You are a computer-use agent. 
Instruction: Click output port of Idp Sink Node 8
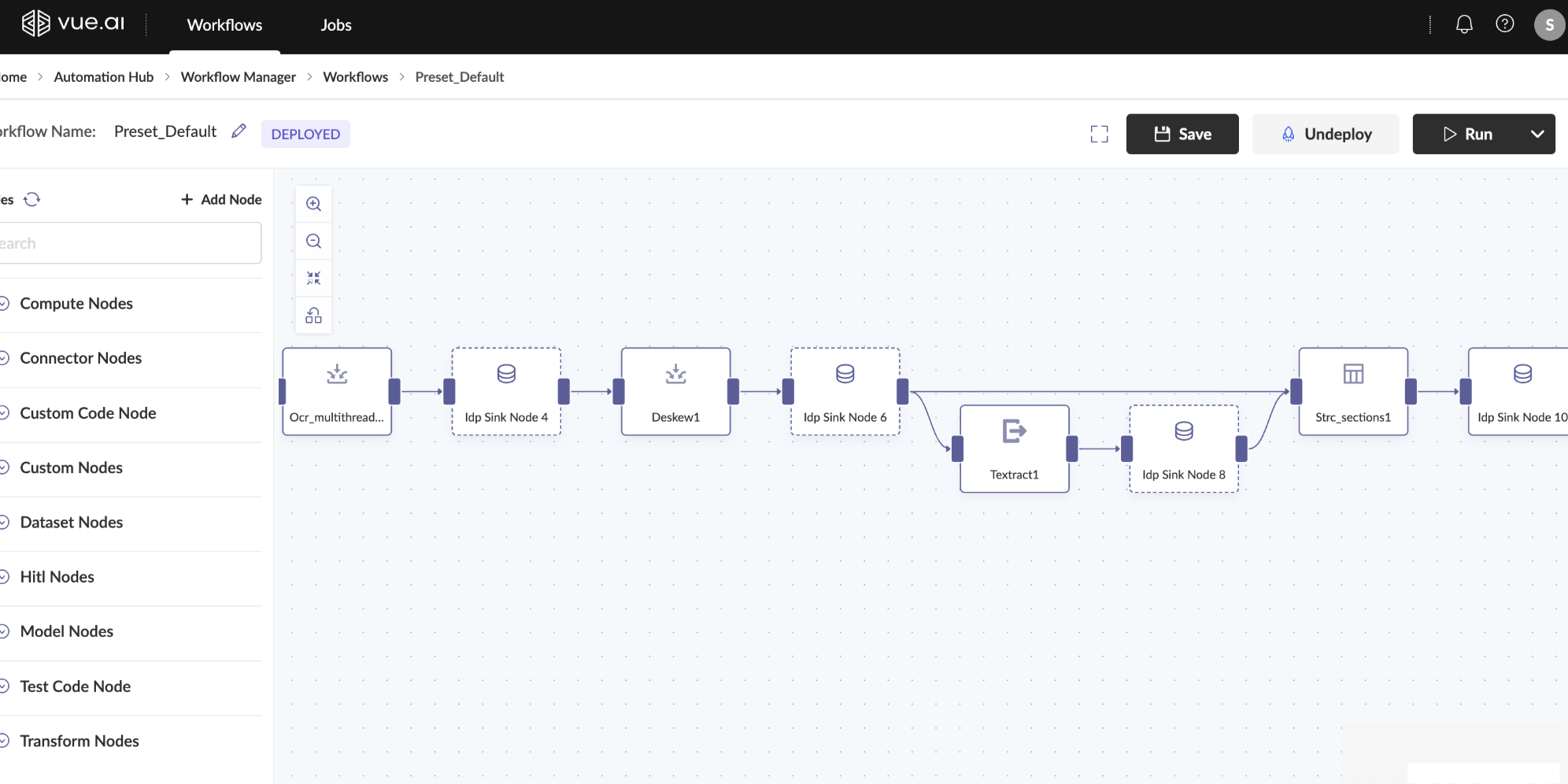(x=1241, y=449)
